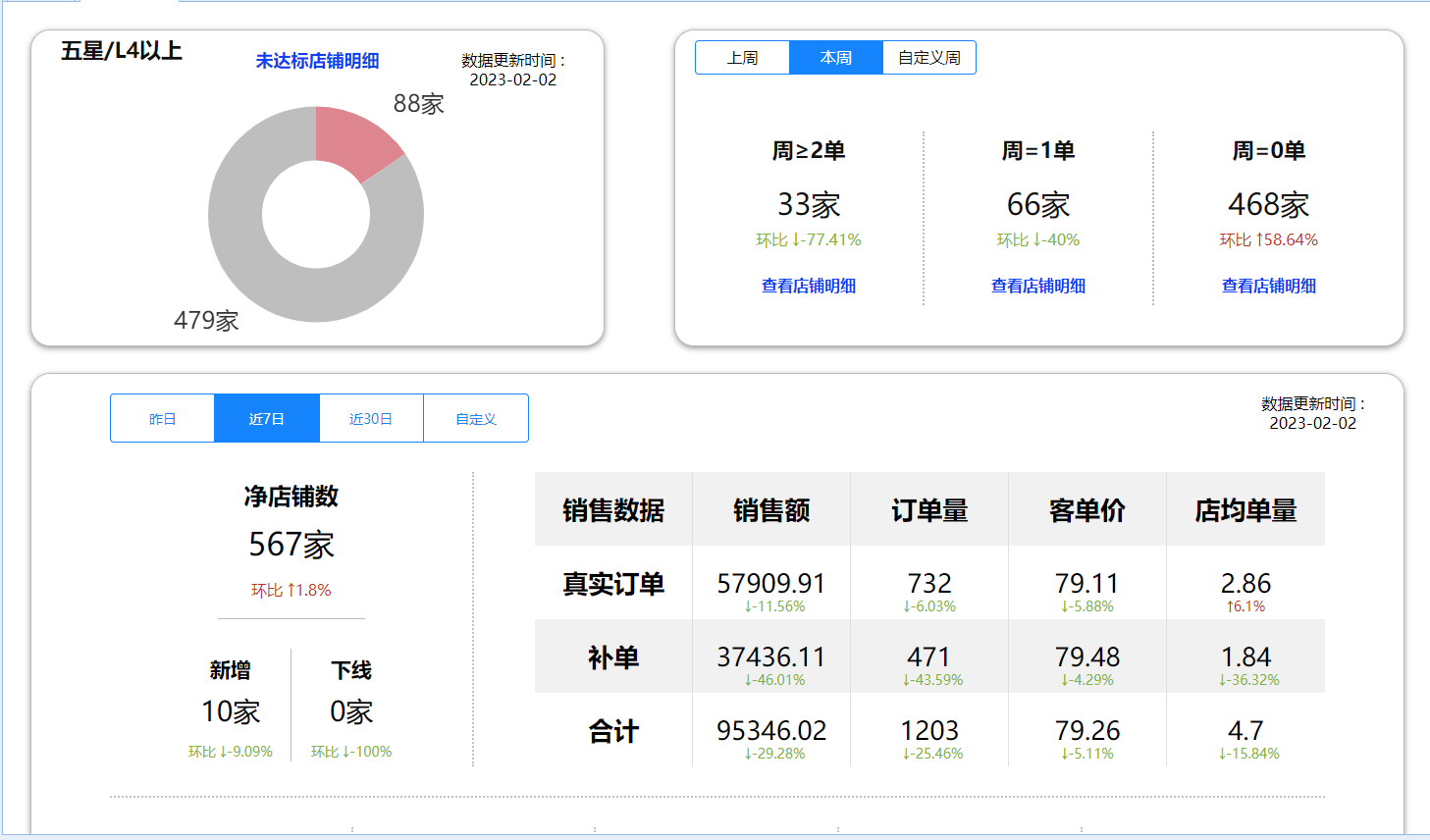Click the 五星/L4以上 title
The width and height of the screenshot is (1430, 840).
[x=122, y=51]
